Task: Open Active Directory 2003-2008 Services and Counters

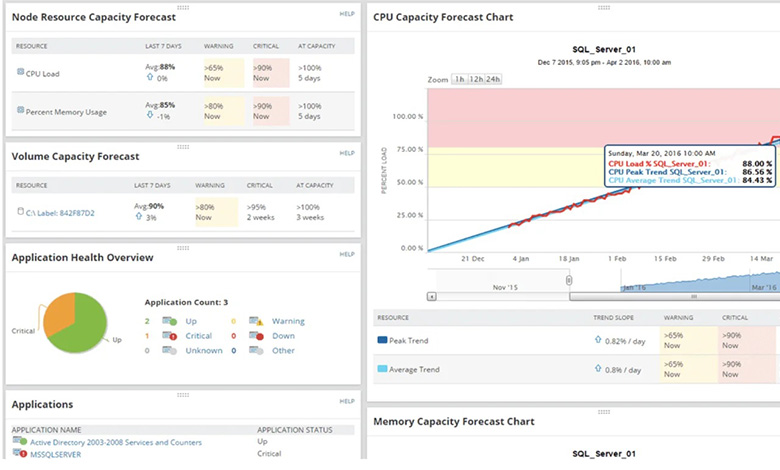Action: click(116, 442)
